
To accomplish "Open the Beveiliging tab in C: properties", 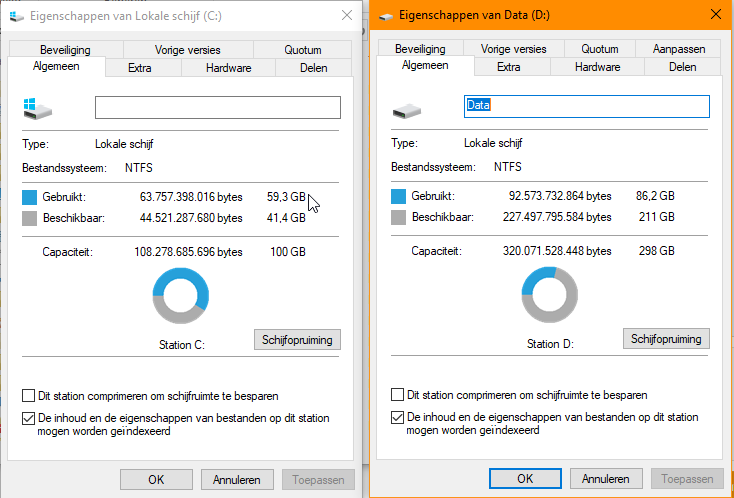I will pos(66,49).
